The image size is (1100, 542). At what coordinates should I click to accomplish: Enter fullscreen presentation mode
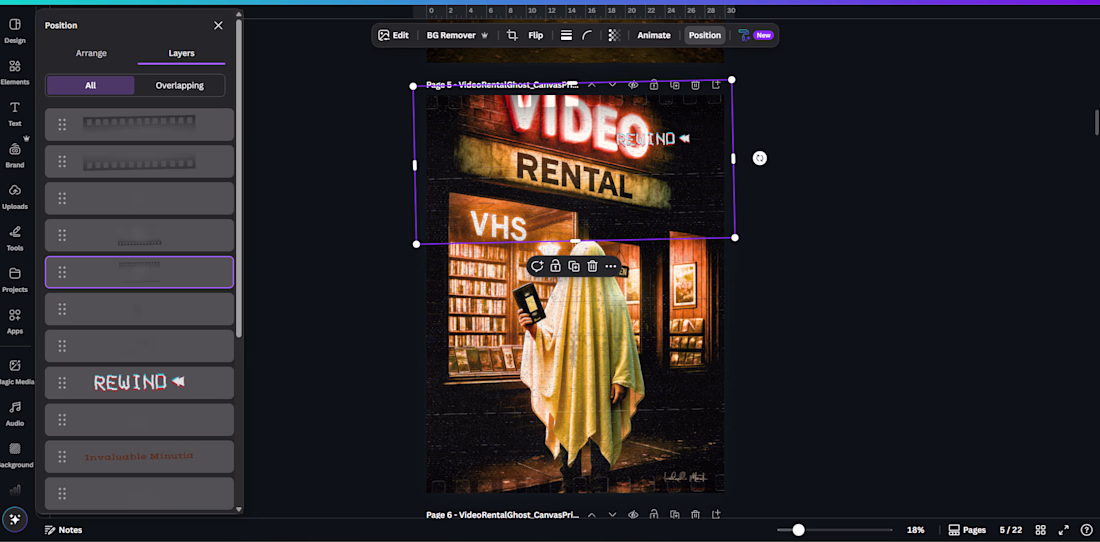(1064, 530)
